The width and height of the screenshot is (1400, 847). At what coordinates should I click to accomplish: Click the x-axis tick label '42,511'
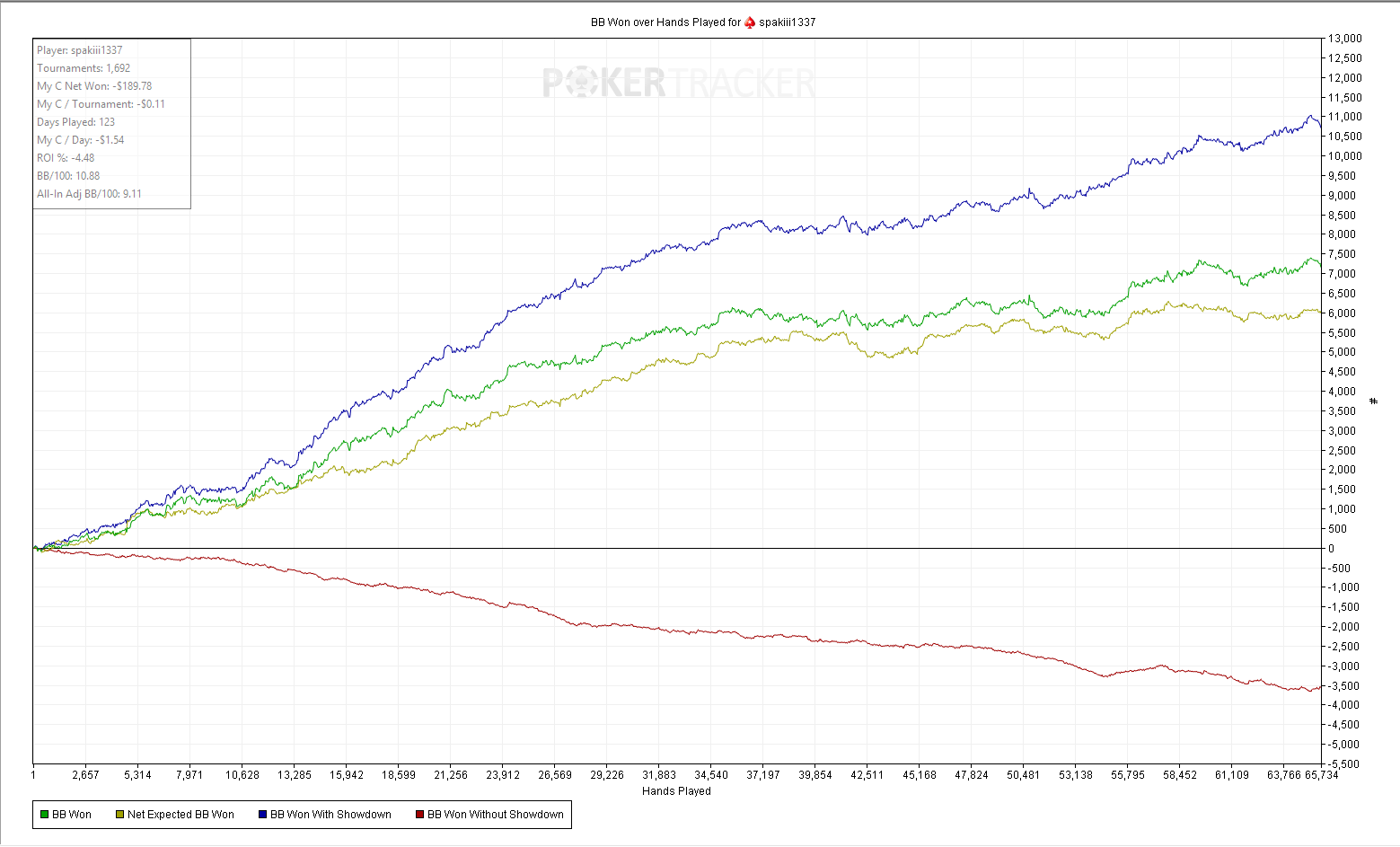(x=867, y=775)
